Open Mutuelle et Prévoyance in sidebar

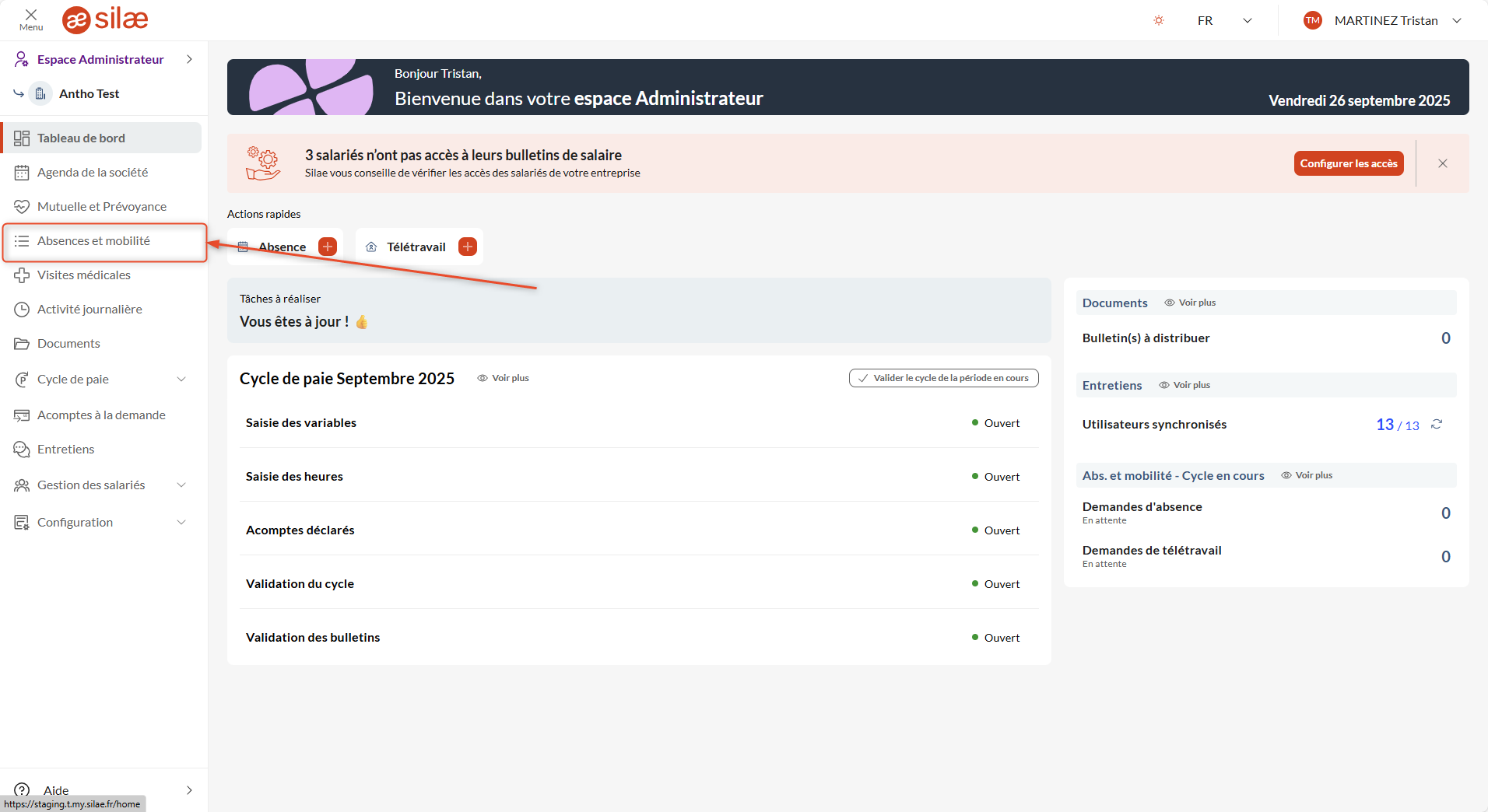click(101, 206)
